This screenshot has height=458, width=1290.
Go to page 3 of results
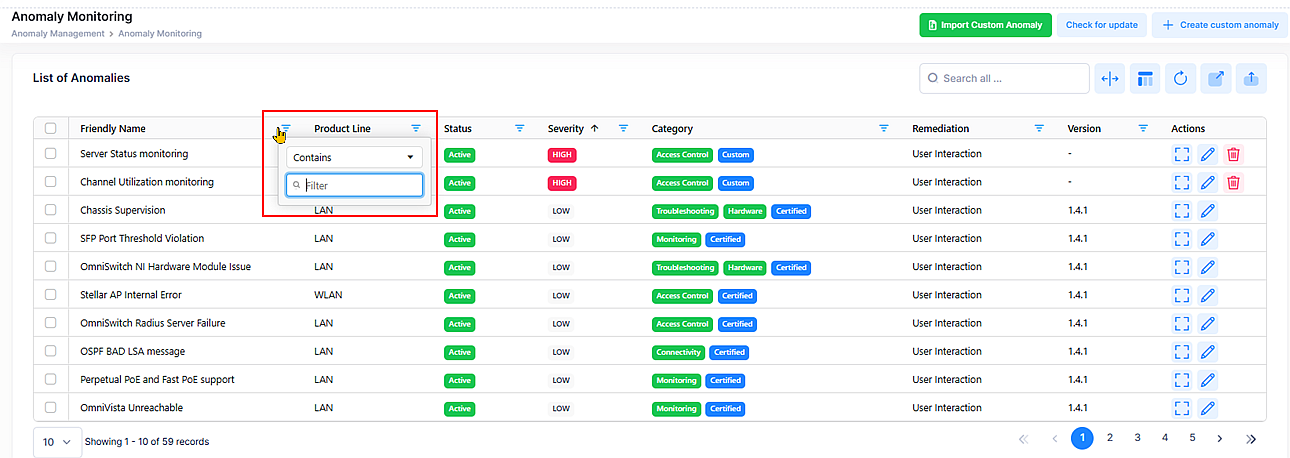point(1137,438)
